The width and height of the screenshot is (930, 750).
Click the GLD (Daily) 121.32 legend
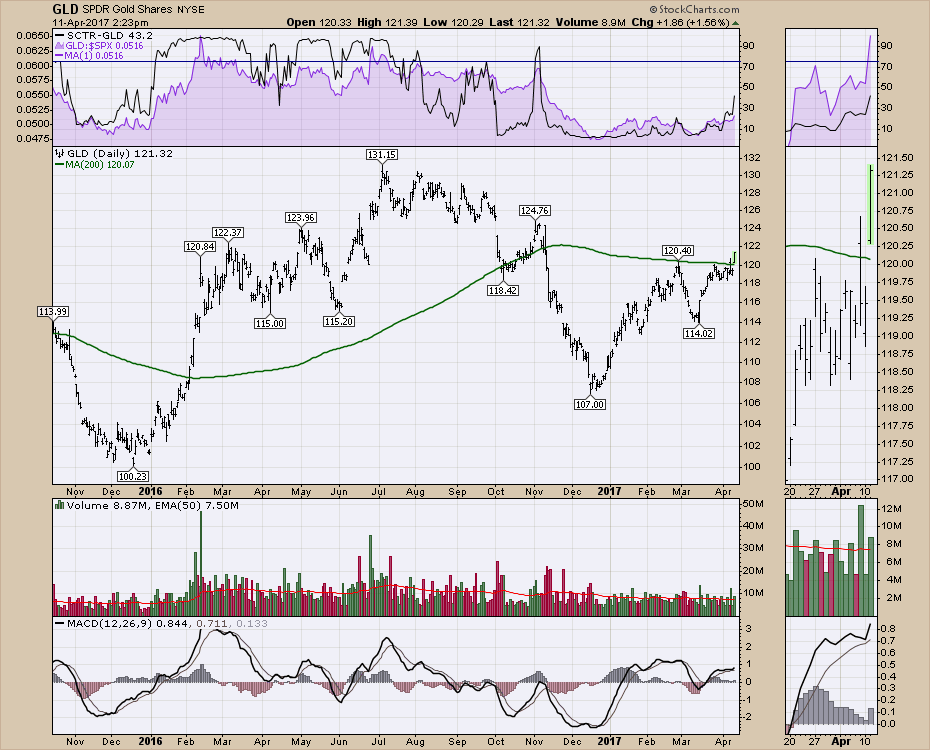tap(114, 154)
